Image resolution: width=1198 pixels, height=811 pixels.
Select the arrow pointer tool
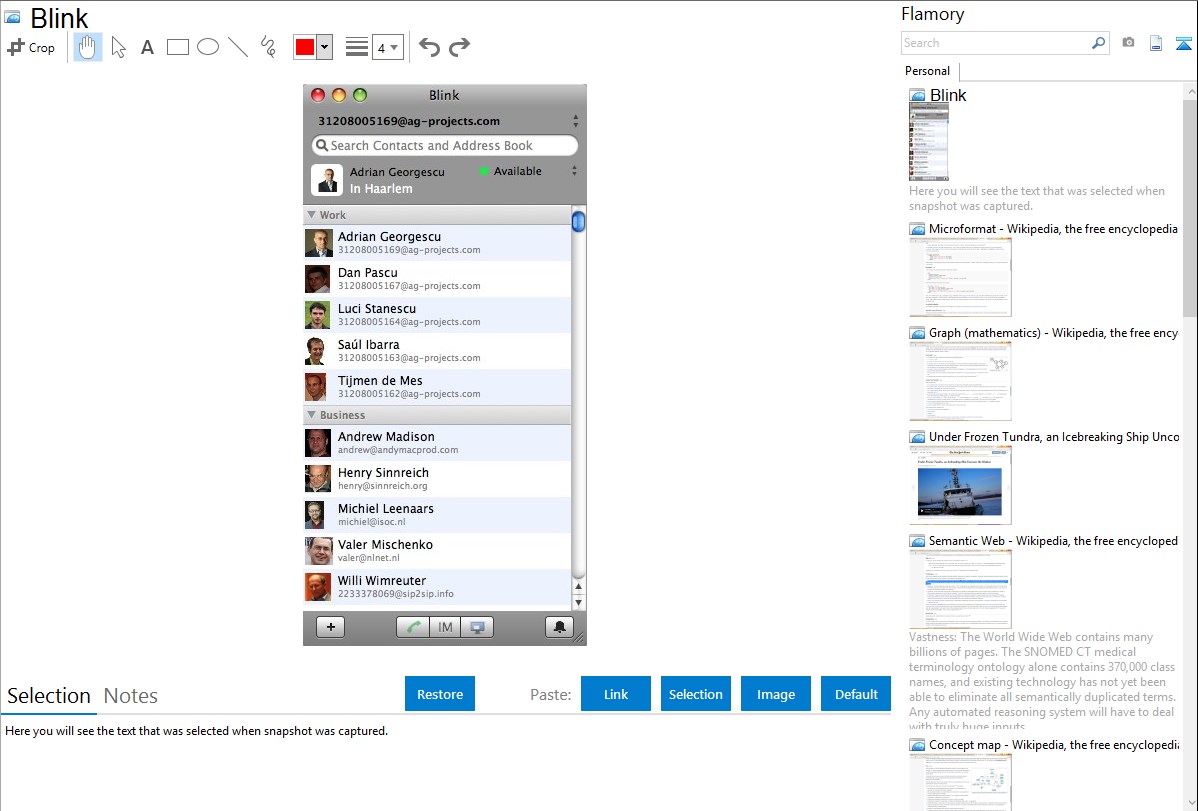(118, 47)
